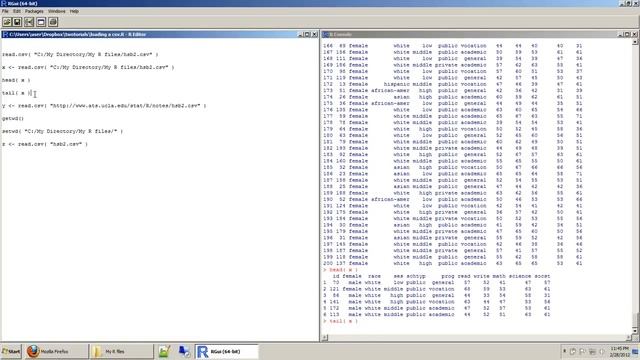Viewport: 640px width, 360px height.
Task: Open the Help menu
Action: 74,11
